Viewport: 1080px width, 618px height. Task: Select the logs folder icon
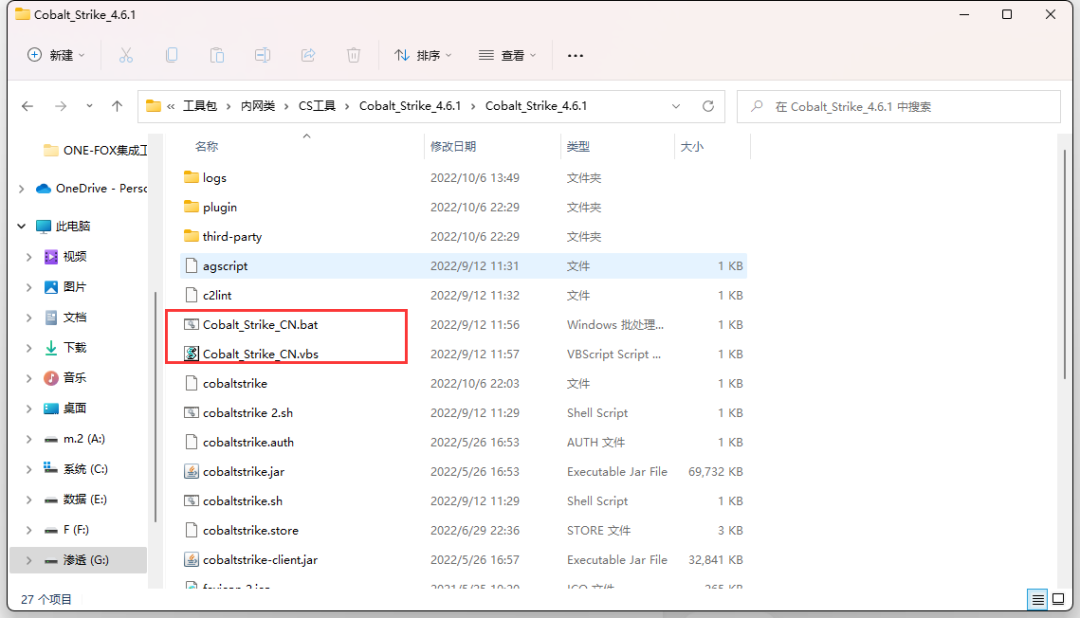(191, 177)
